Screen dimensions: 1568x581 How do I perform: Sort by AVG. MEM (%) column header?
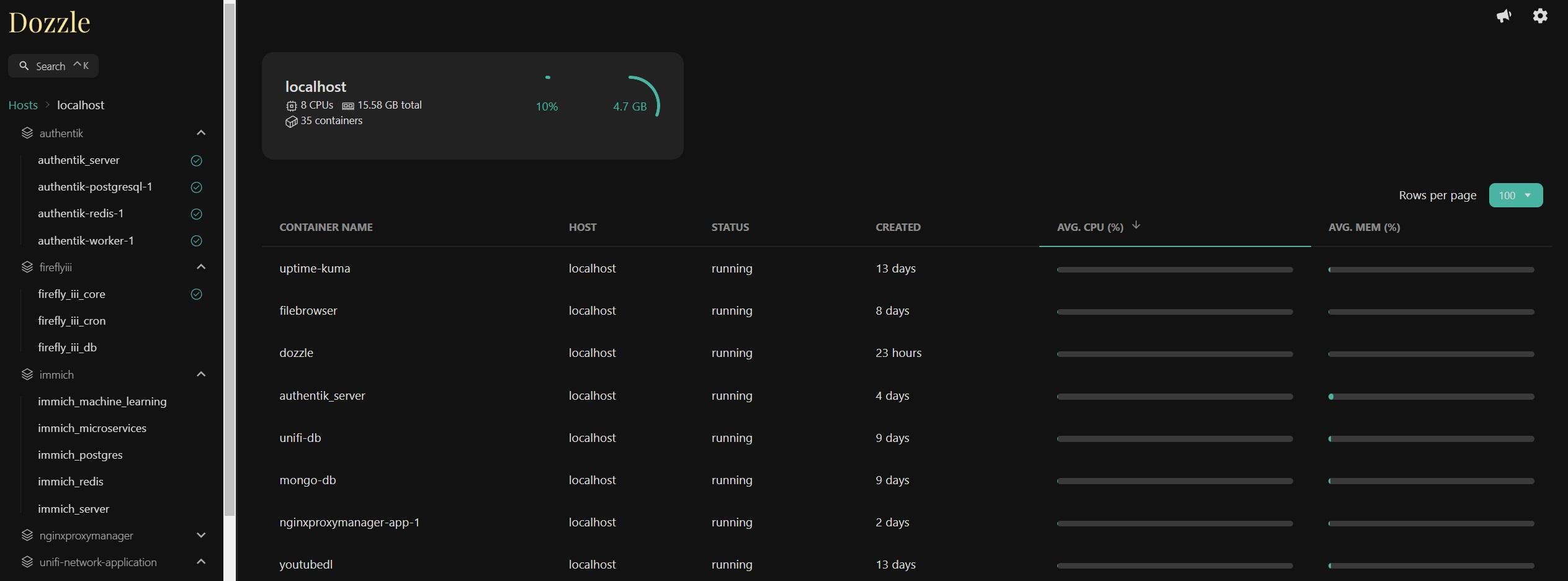1364,227
